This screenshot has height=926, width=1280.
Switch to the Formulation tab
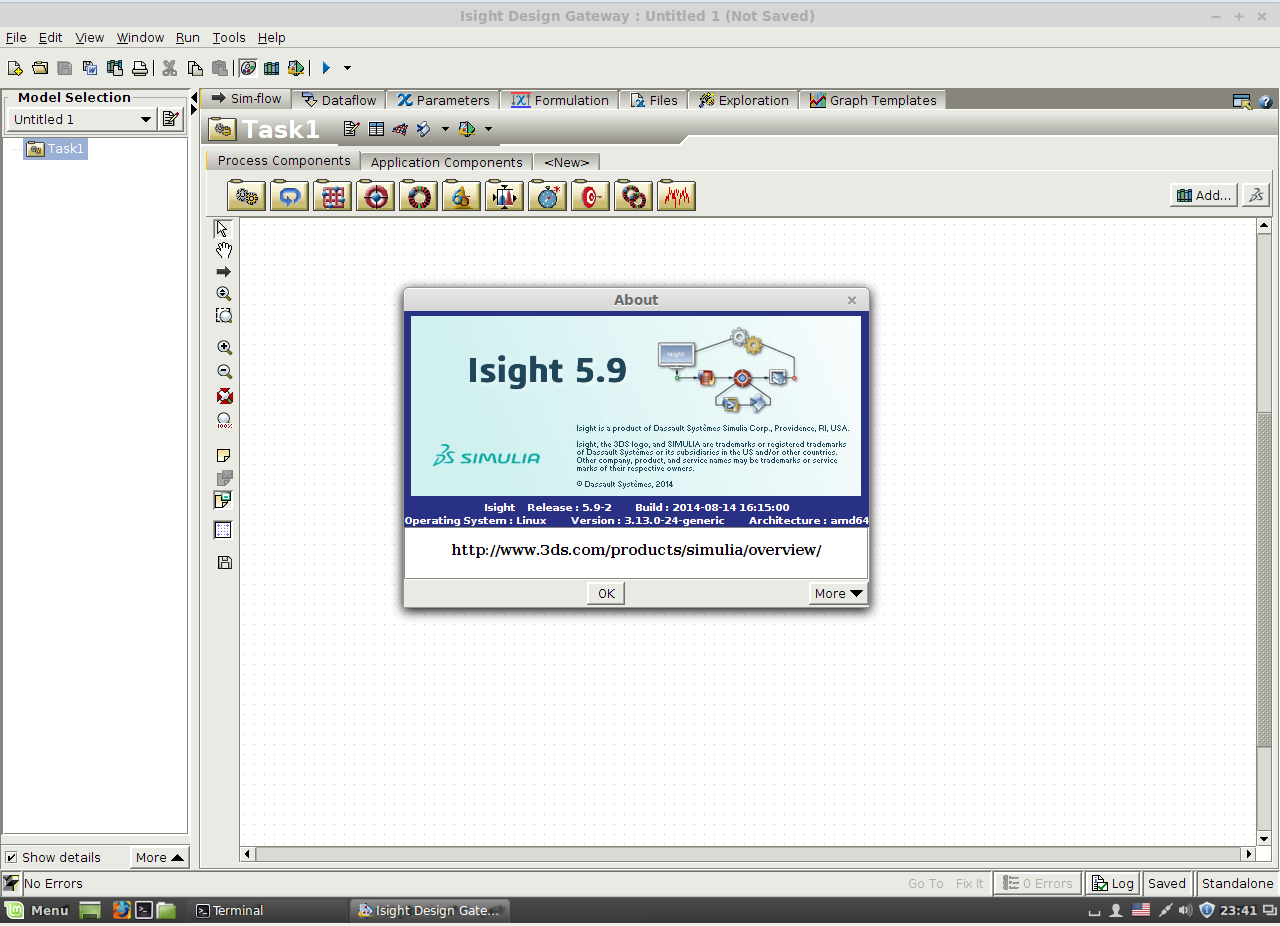(560, 100)
